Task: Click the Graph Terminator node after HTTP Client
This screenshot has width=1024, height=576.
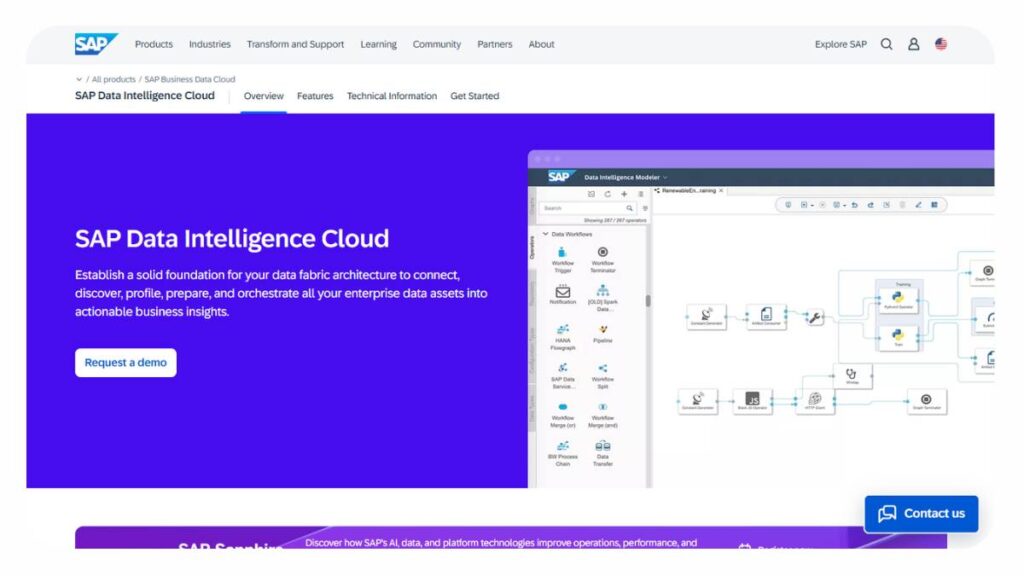Action: click(926, 400)
